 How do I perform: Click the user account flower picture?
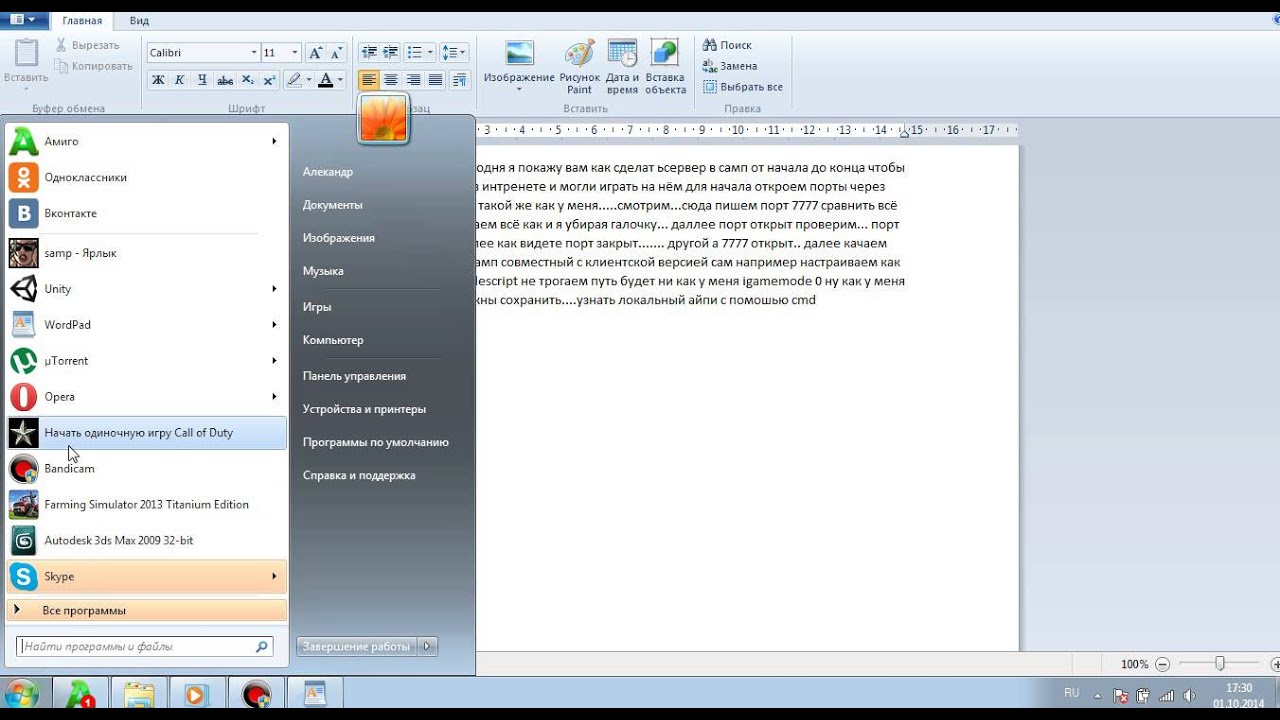[x=384, y=119]
